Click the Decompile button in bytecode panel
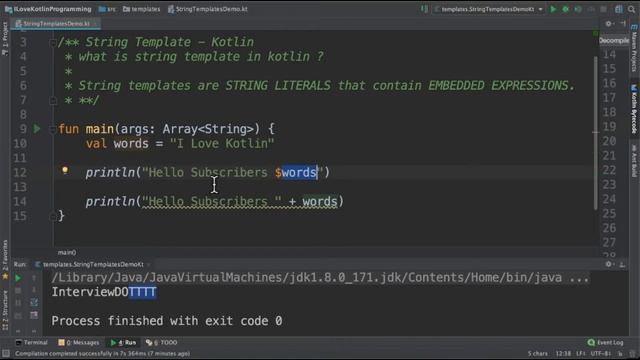The width and height of the screenshot is (640, 360). click(614, 40)
